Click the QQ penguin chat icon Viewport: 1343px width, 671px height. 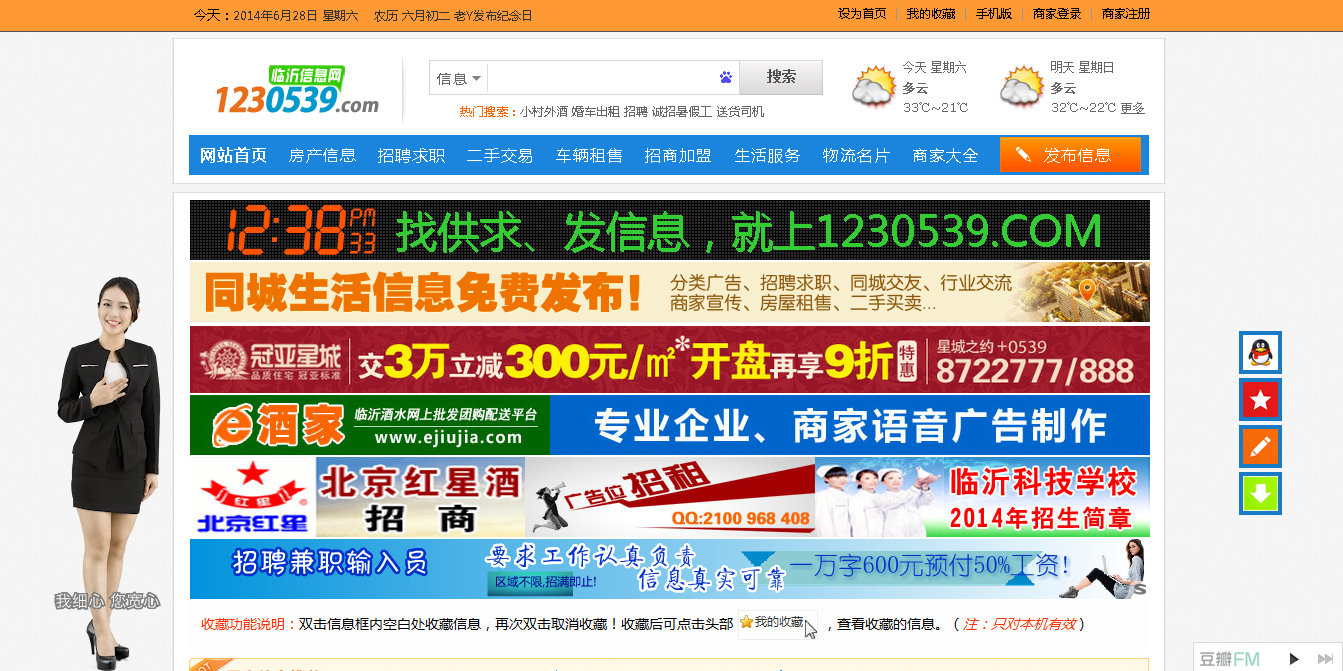click(1260, 352)
